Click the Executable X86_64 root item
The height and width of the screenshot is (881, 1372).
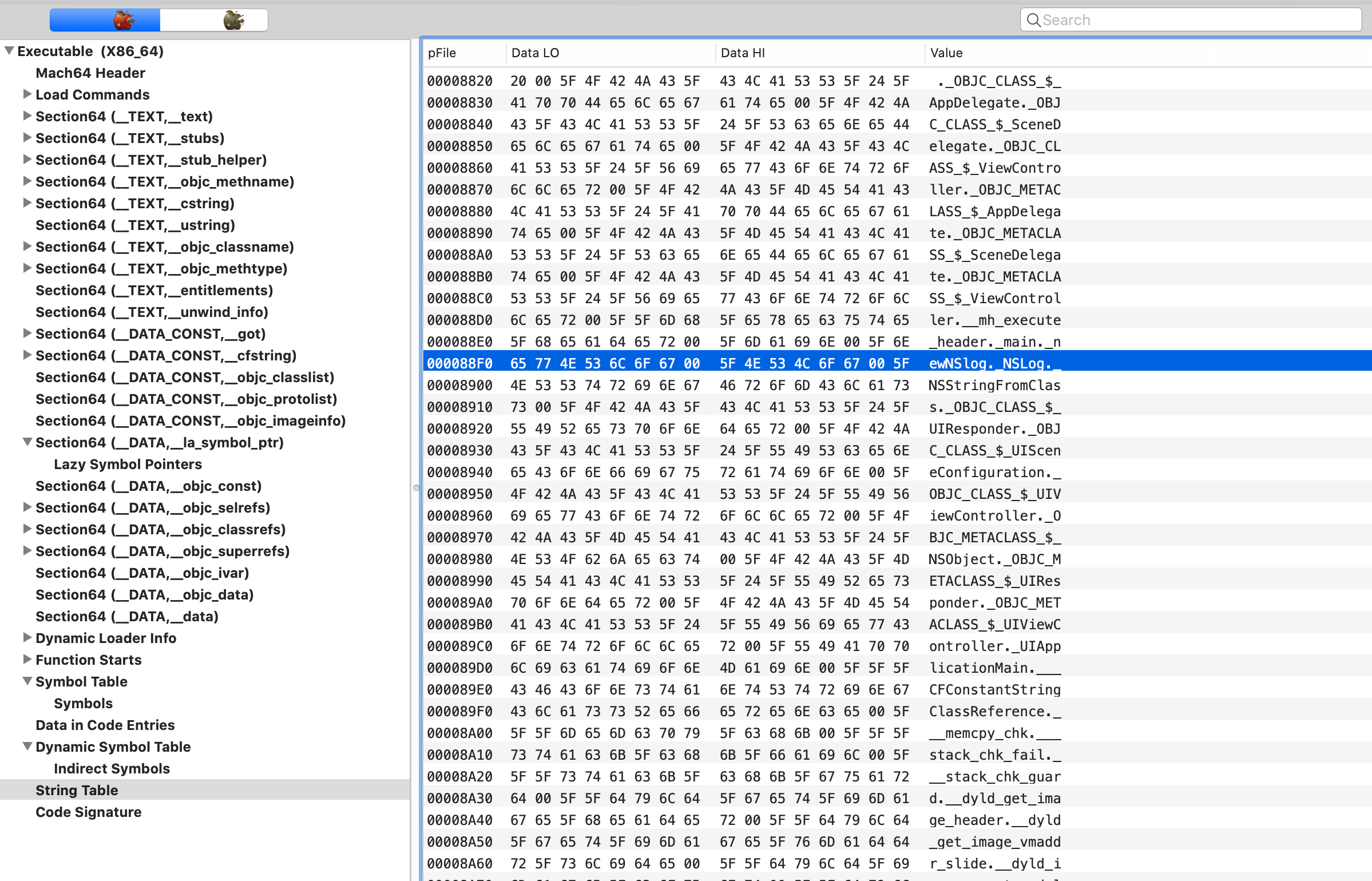coord(92,50)
